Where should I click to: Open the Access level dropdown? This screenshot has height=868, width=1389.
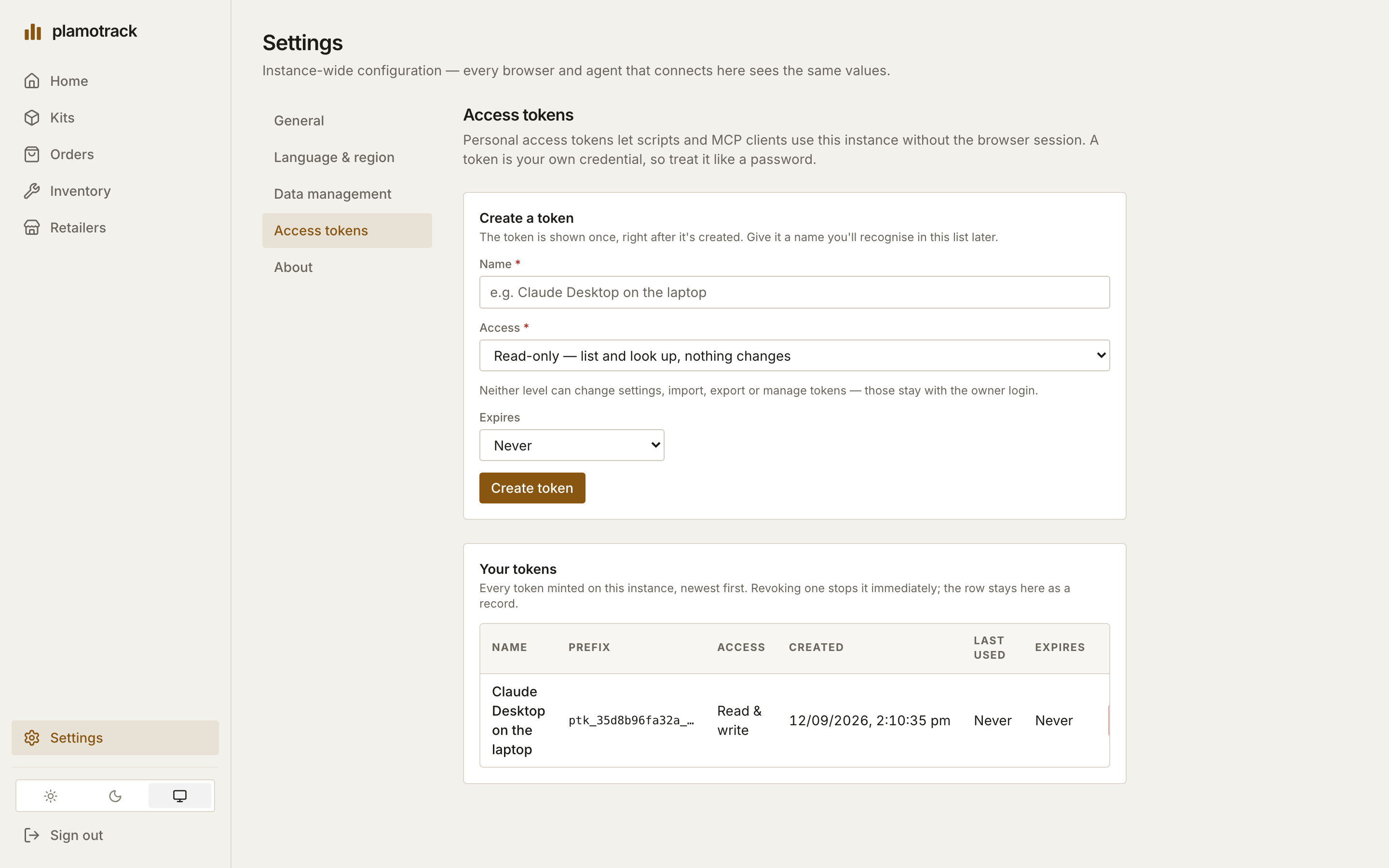[794, 355]
